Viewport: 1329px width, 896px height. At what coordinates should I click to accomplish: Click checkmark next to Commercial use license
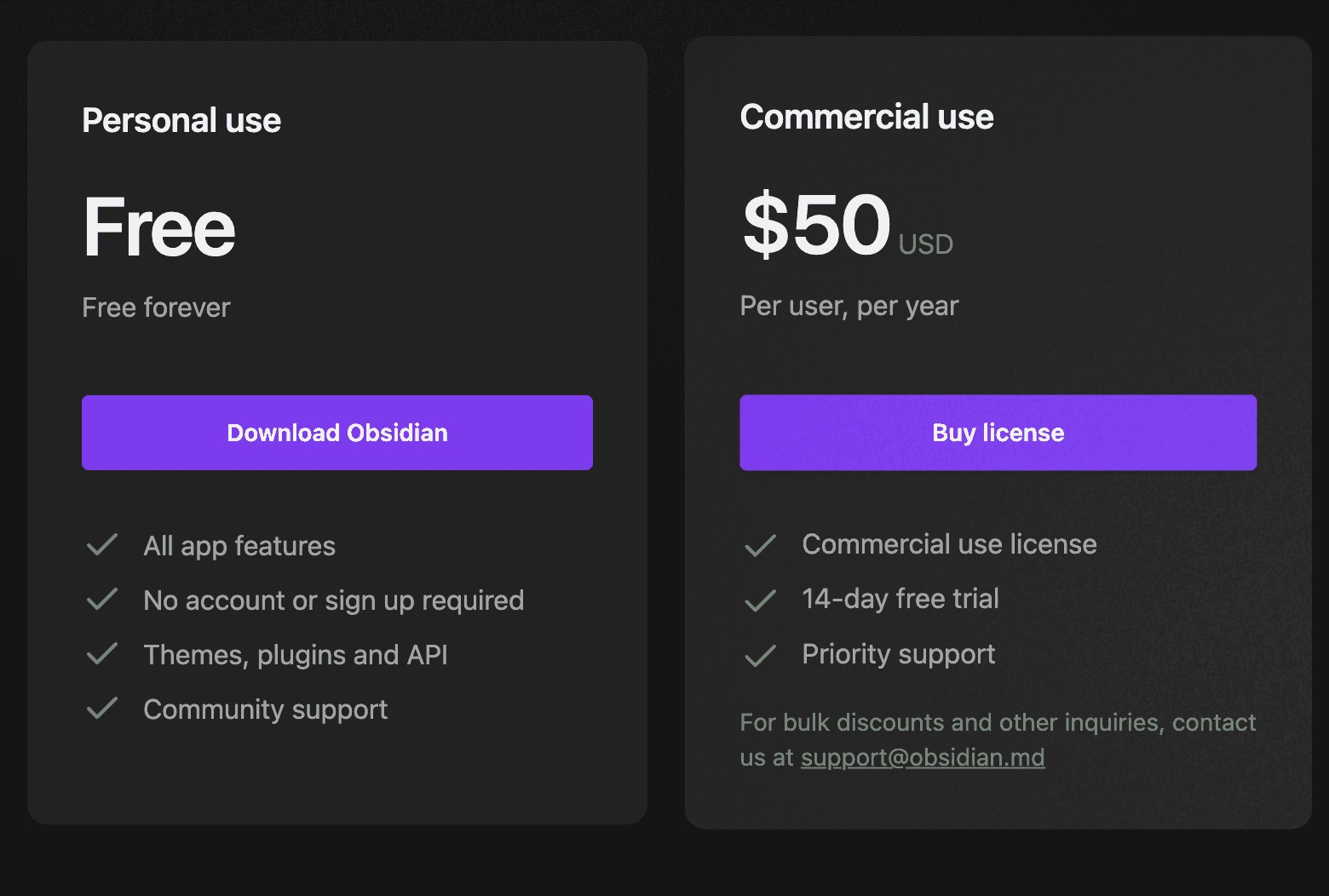[760, 545]
